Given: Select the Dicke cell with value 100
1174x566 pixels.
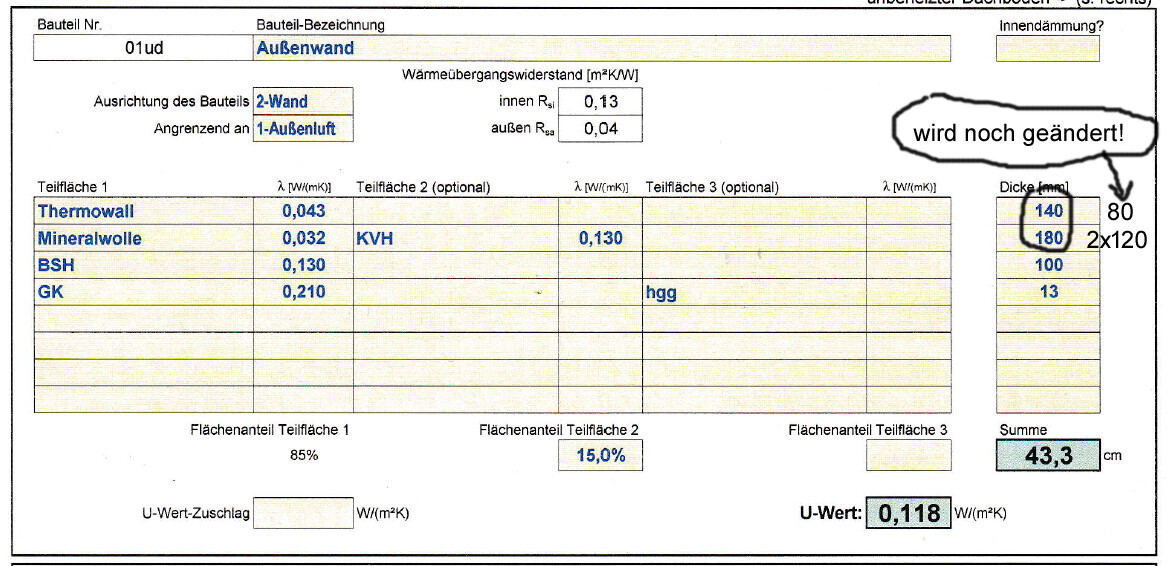Looking at the screenshot, I should [x=1047, y=265].
